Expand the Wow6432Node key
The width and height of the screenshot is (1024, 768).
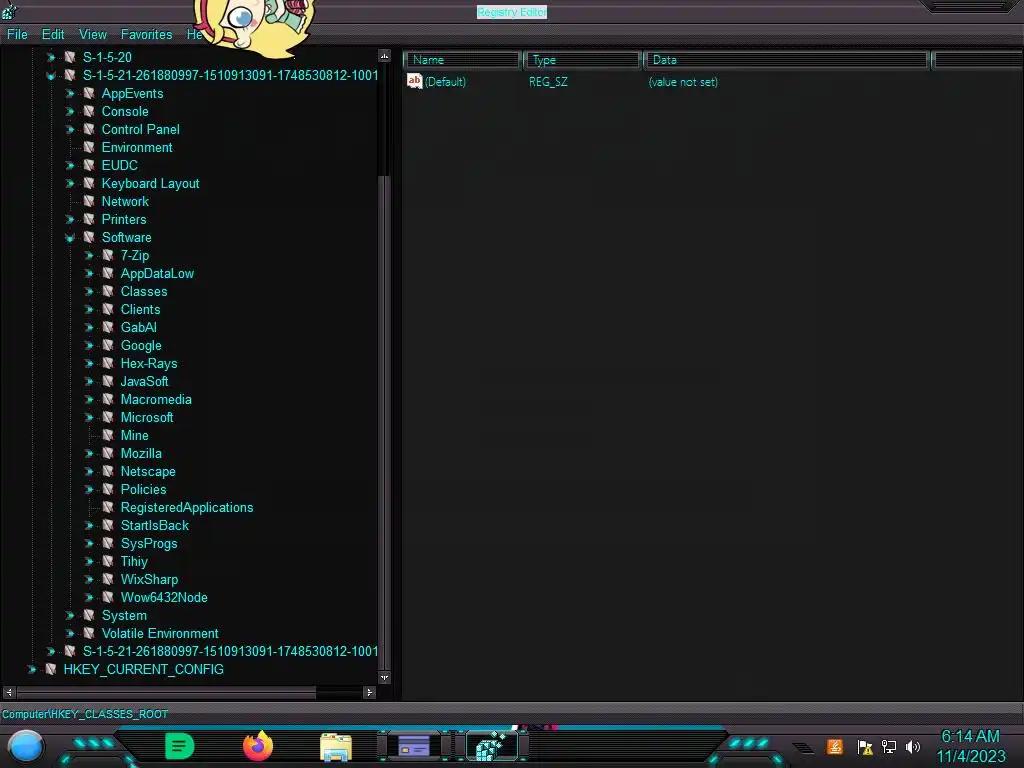coord(89,598)
